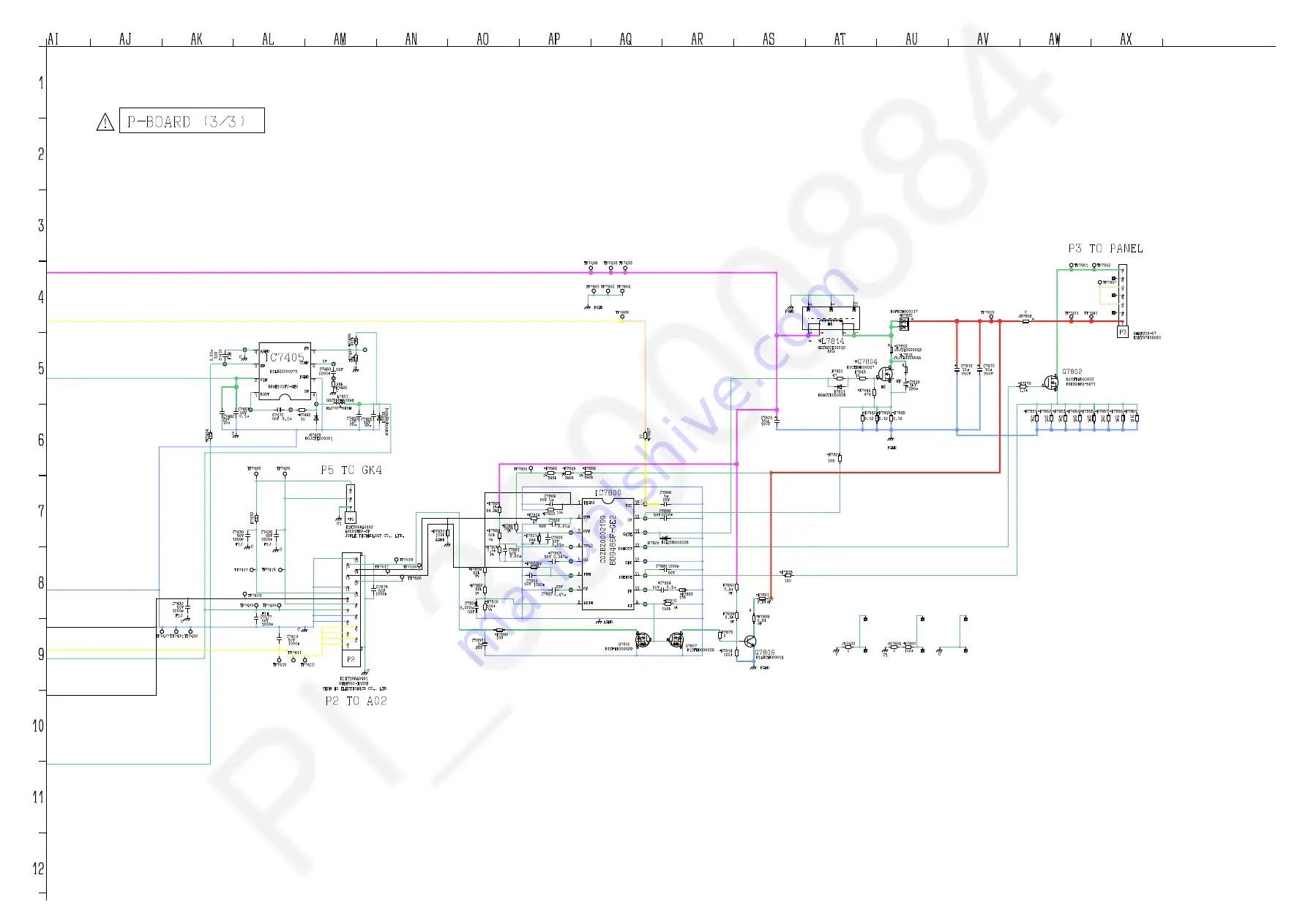This screenshot has height=924, width=1308.
Task: Click the Q7804 label text
Action: click(x=867, y=361)
